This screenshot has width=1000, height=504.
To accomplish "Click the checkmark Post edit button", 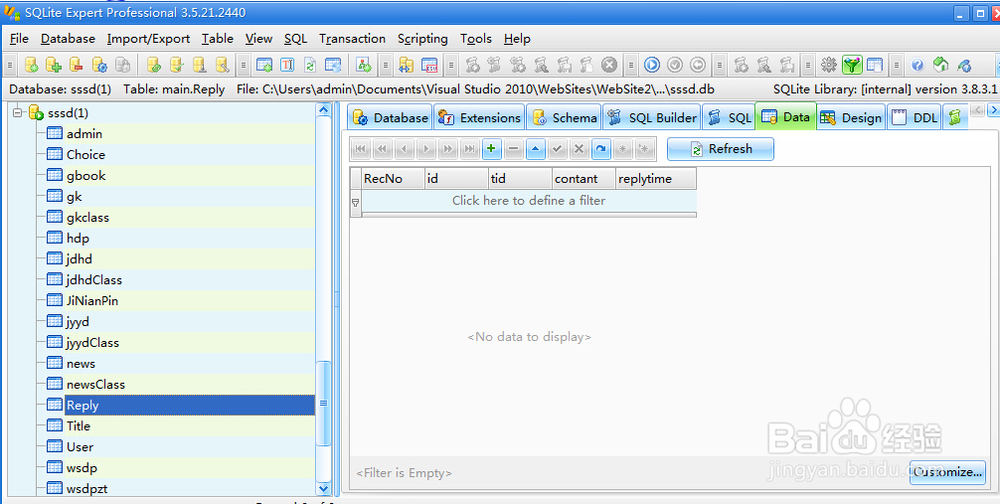I will tap(557, 149).
